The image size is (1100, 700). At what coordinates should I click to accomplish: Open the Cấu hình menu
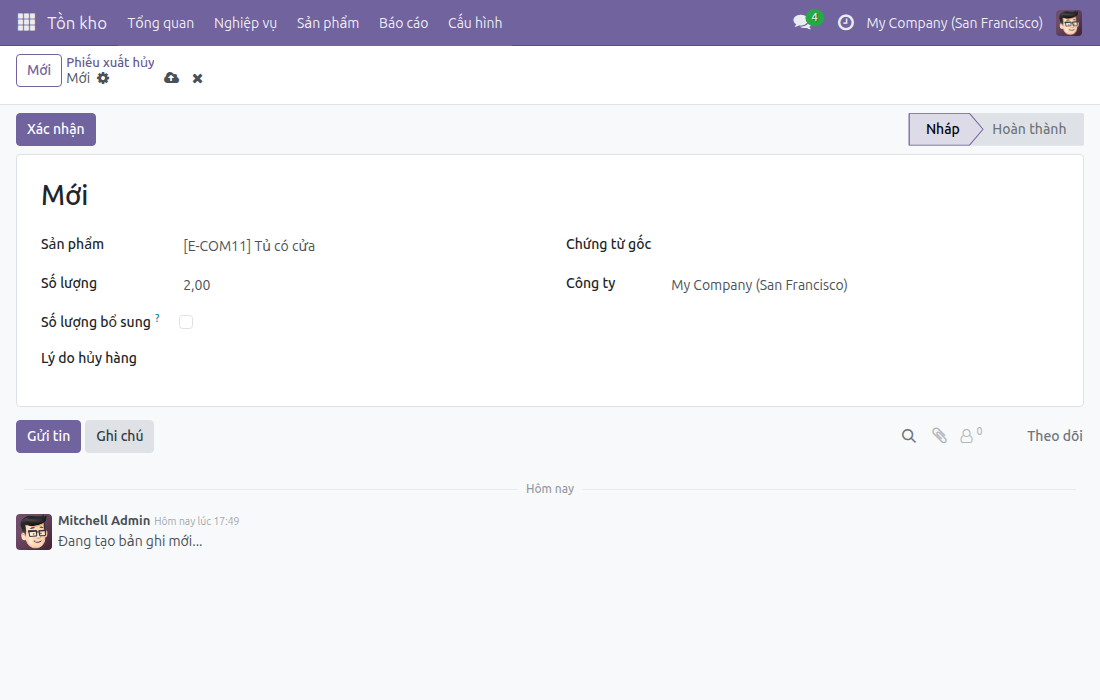475,22
